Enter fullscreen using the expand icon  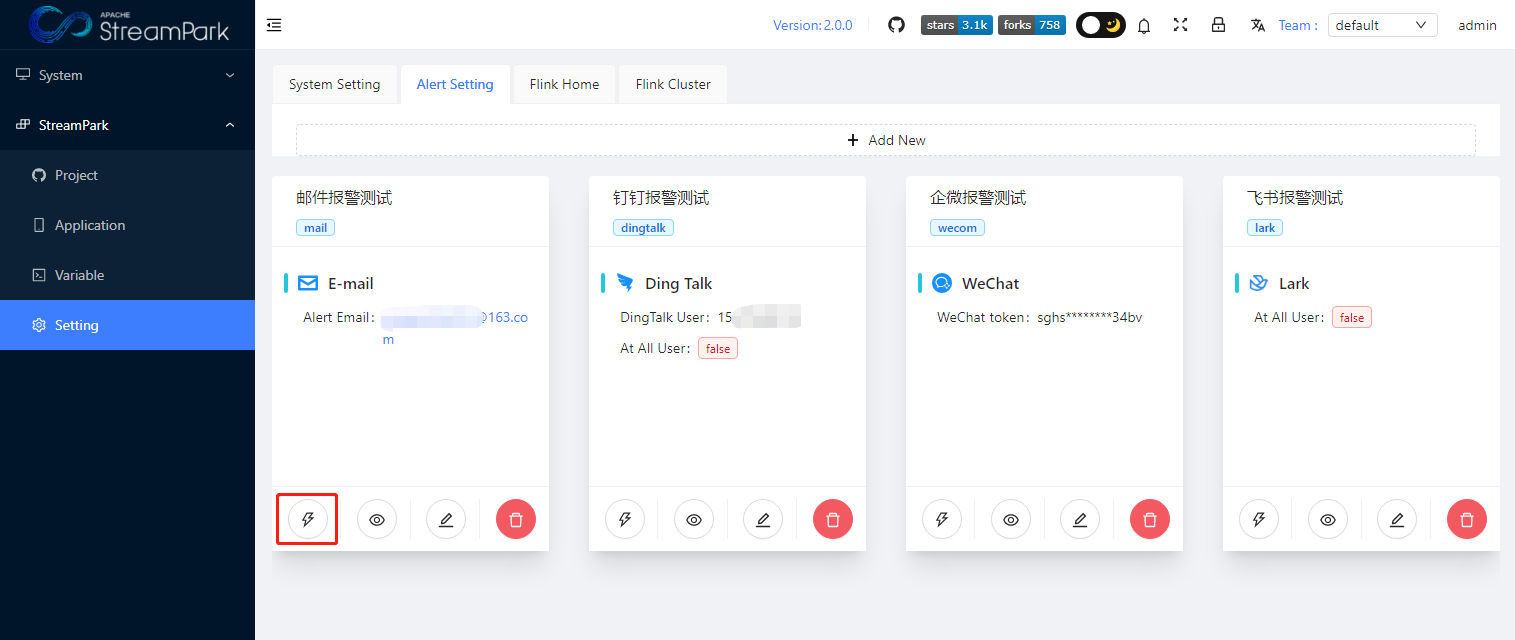(1181, 25)
